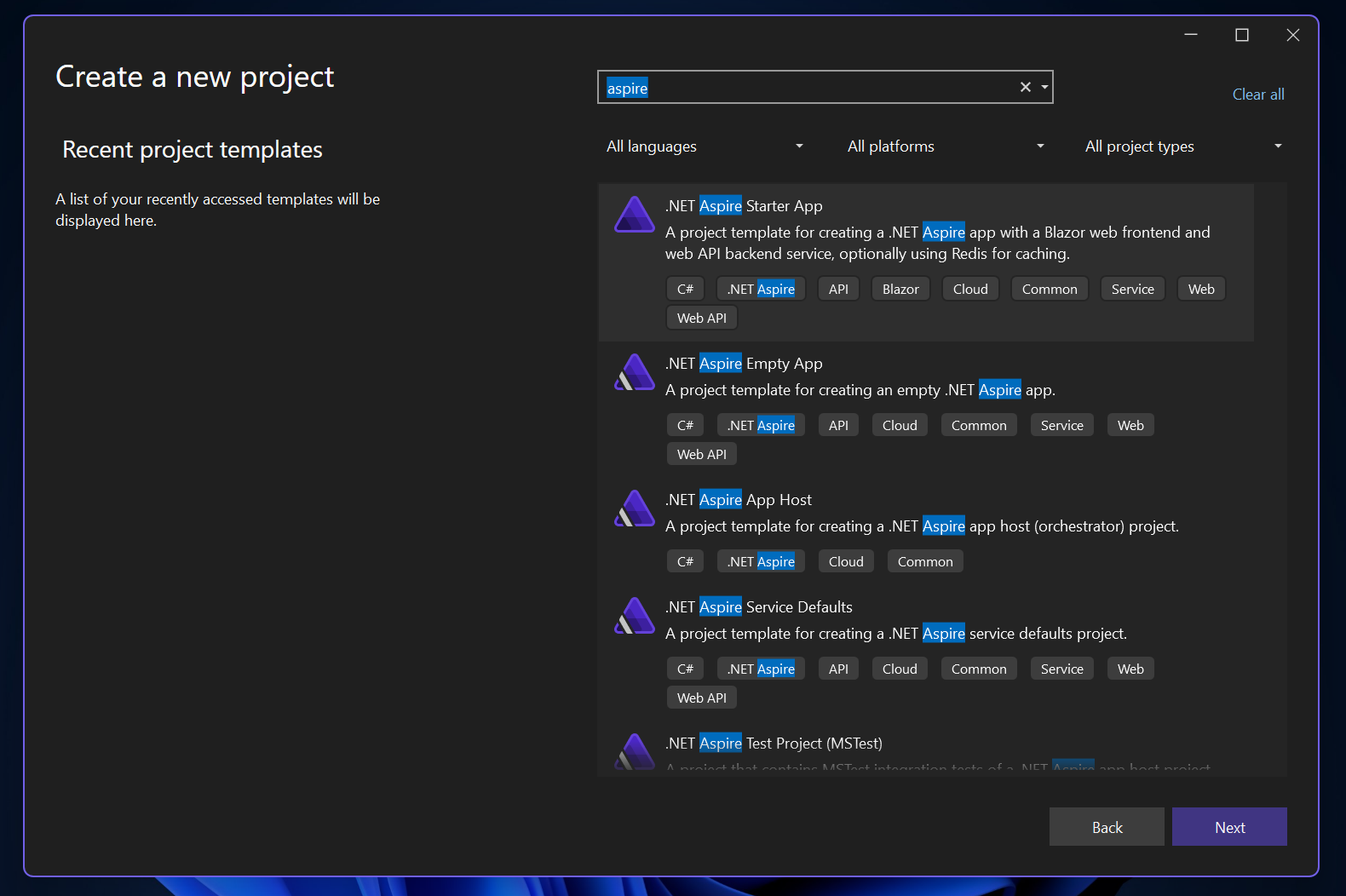Click the C# tag on Service Defaults
1346x896 pixels.
tap(685, 669)
